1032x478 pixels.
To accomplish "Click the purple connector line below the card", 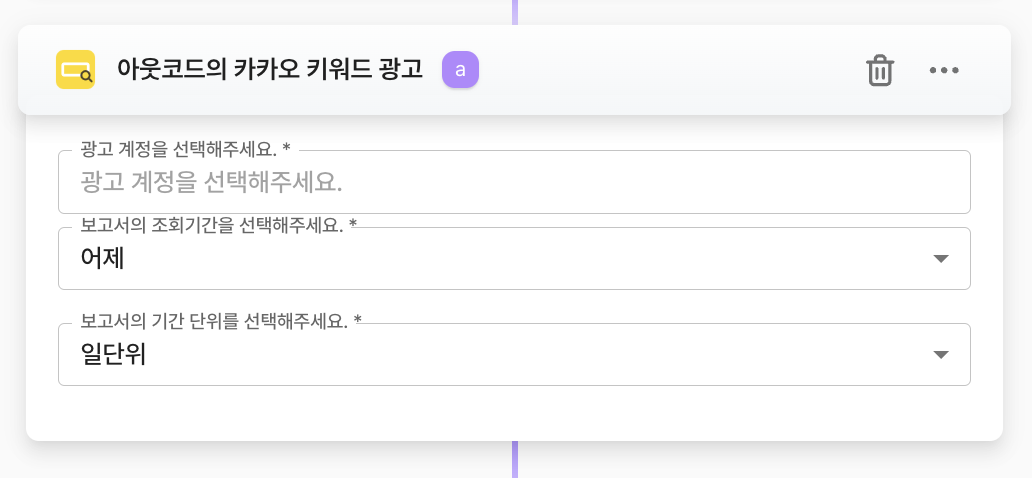I will coord(515,460).
